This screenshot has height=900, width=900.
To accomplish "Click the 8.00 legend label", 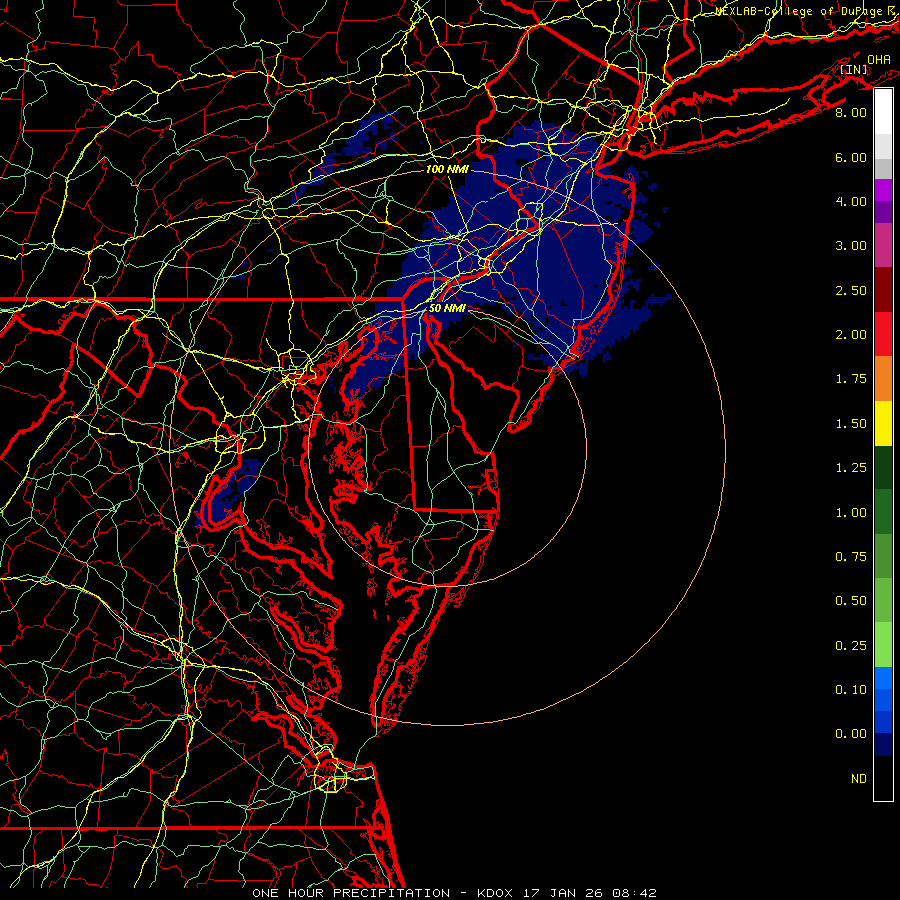I will pyautogui.click(x=851, y=112).
